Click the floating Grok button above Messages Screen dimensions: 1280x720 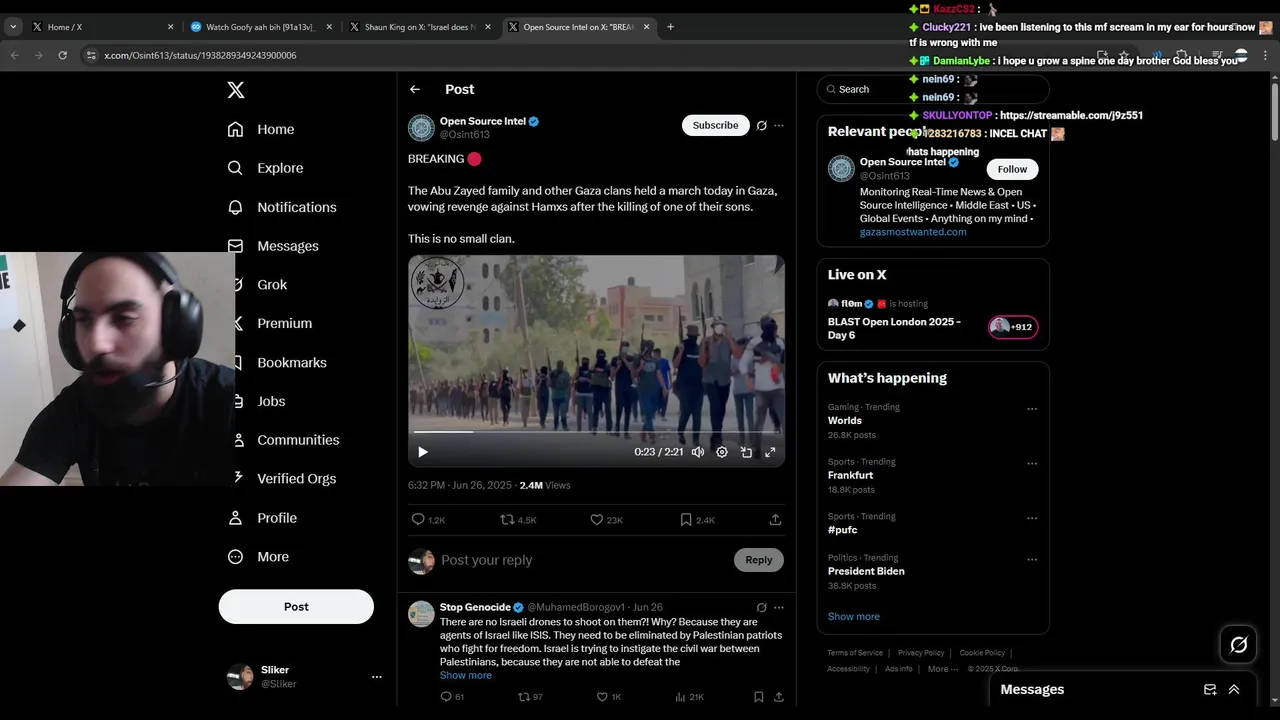pos(1239,645)
